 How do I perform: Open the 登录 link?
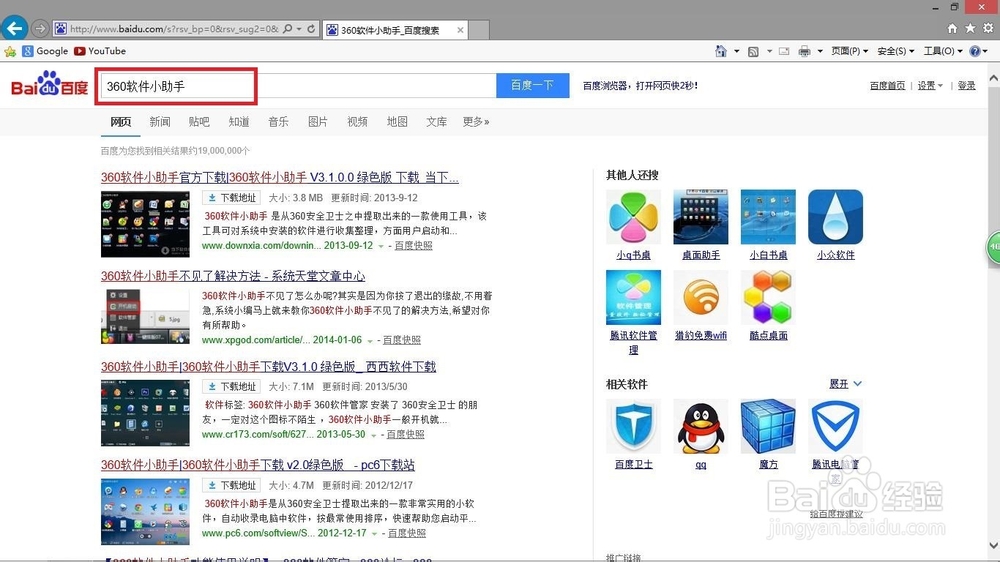coord(966,85)
